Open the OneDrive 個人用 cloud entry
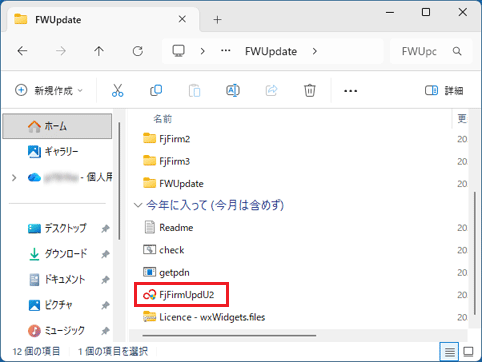This screenshot has width=482, height=362. (70, 177)
